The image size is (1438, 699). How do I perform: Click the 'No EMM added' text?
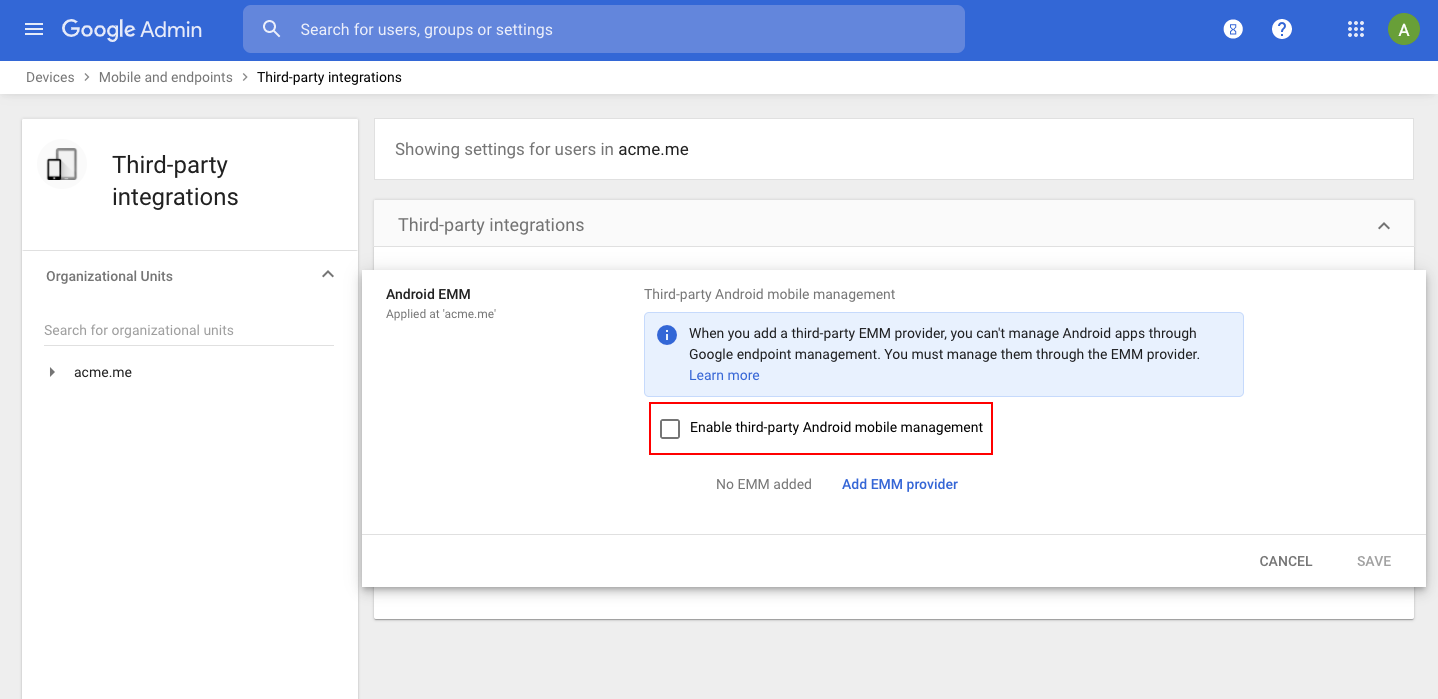pos(764,484)
